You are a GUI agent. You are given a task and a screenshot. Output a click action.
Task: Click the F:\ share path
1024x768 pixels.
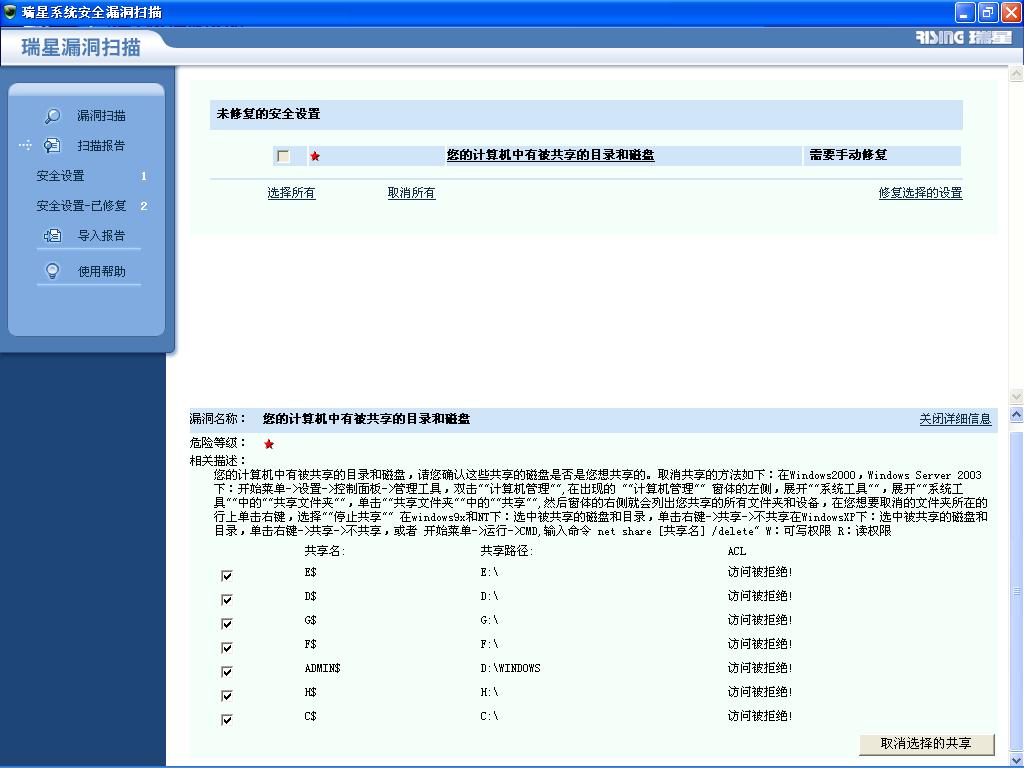coord(489,645)
